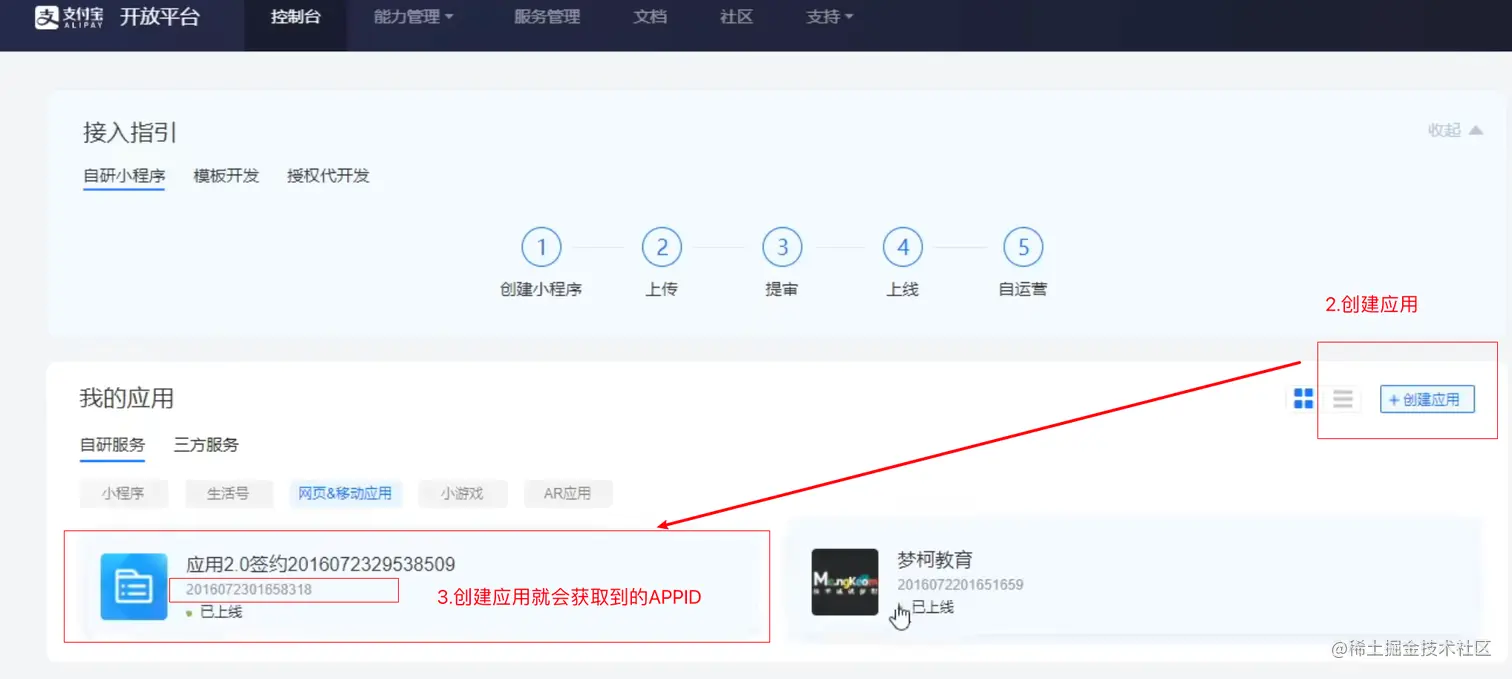Open 社区 in top navigation

pos(736,17)
